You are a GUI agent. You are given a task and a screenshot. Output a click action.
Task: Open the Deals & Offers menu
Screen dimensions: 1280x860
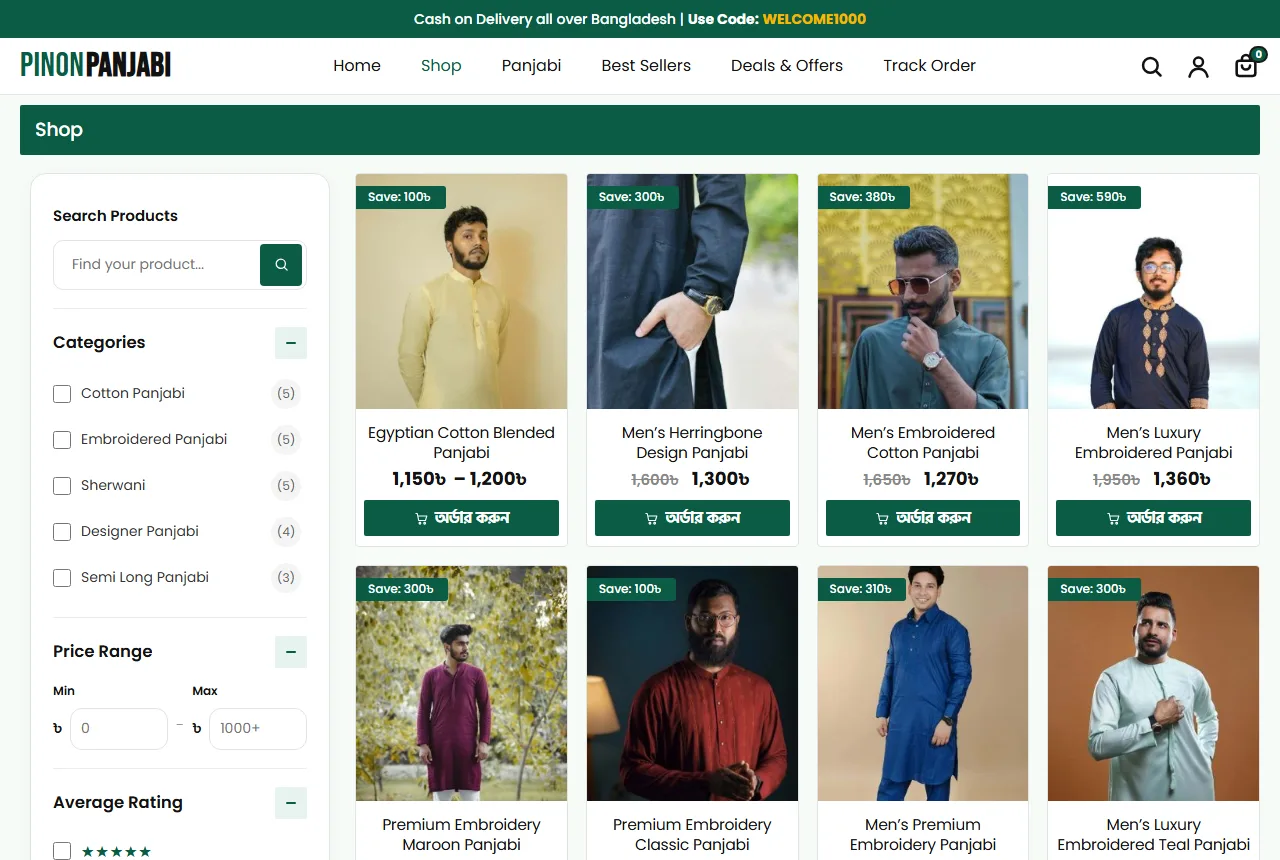pos(787,66)
